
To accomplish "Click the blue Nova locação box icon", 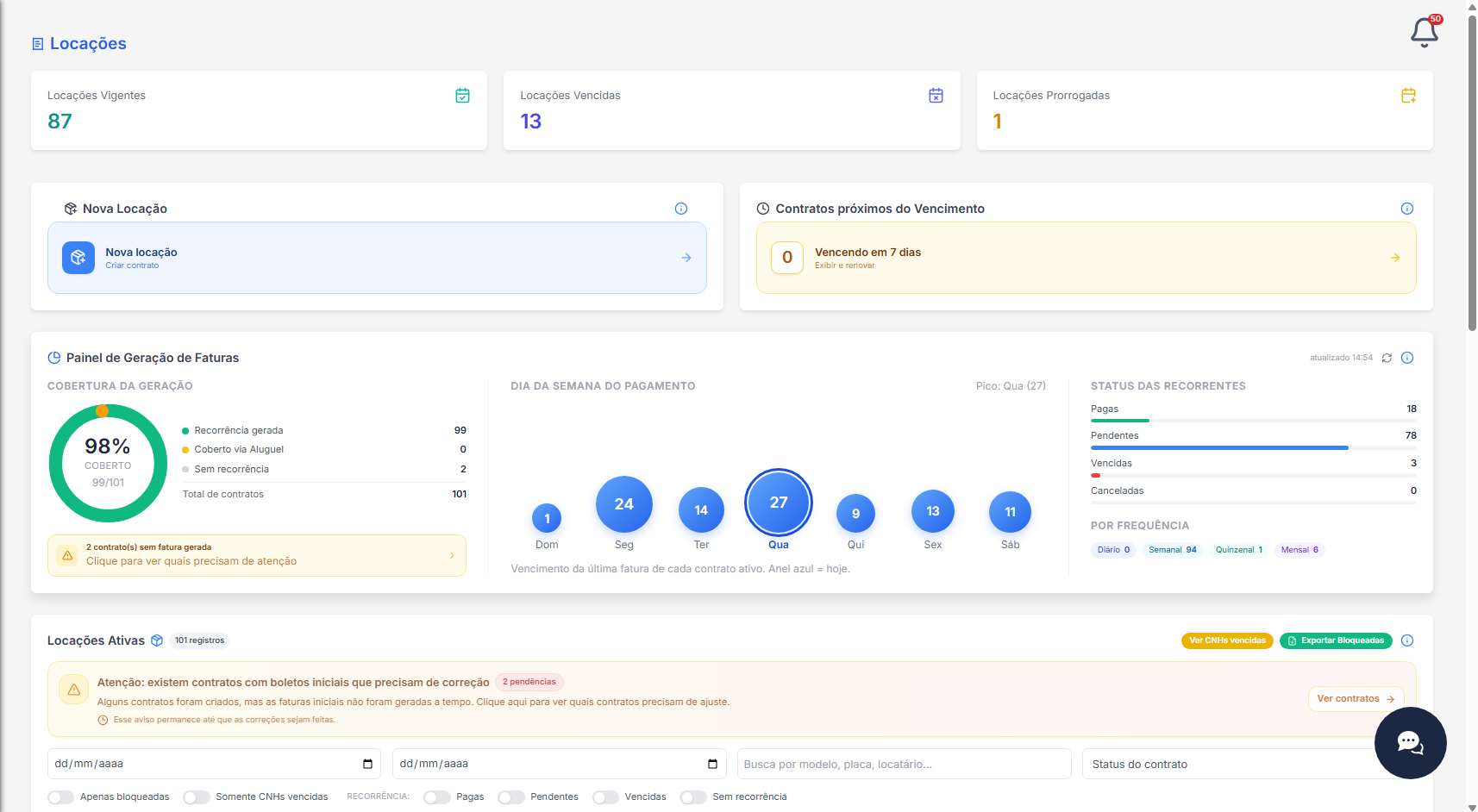I will [x=78, y=258].
